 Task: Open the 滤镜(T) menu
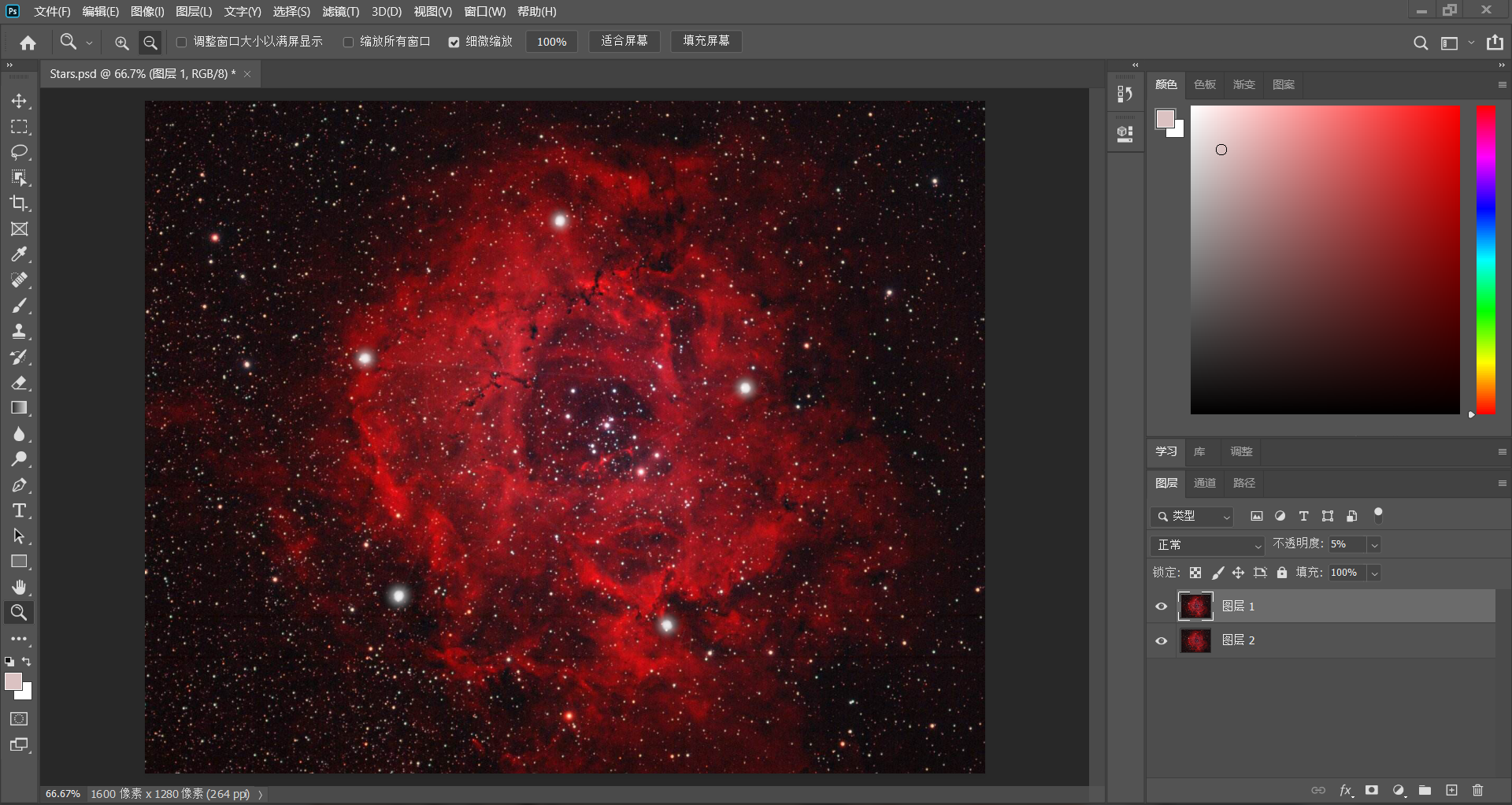[341, 12]
